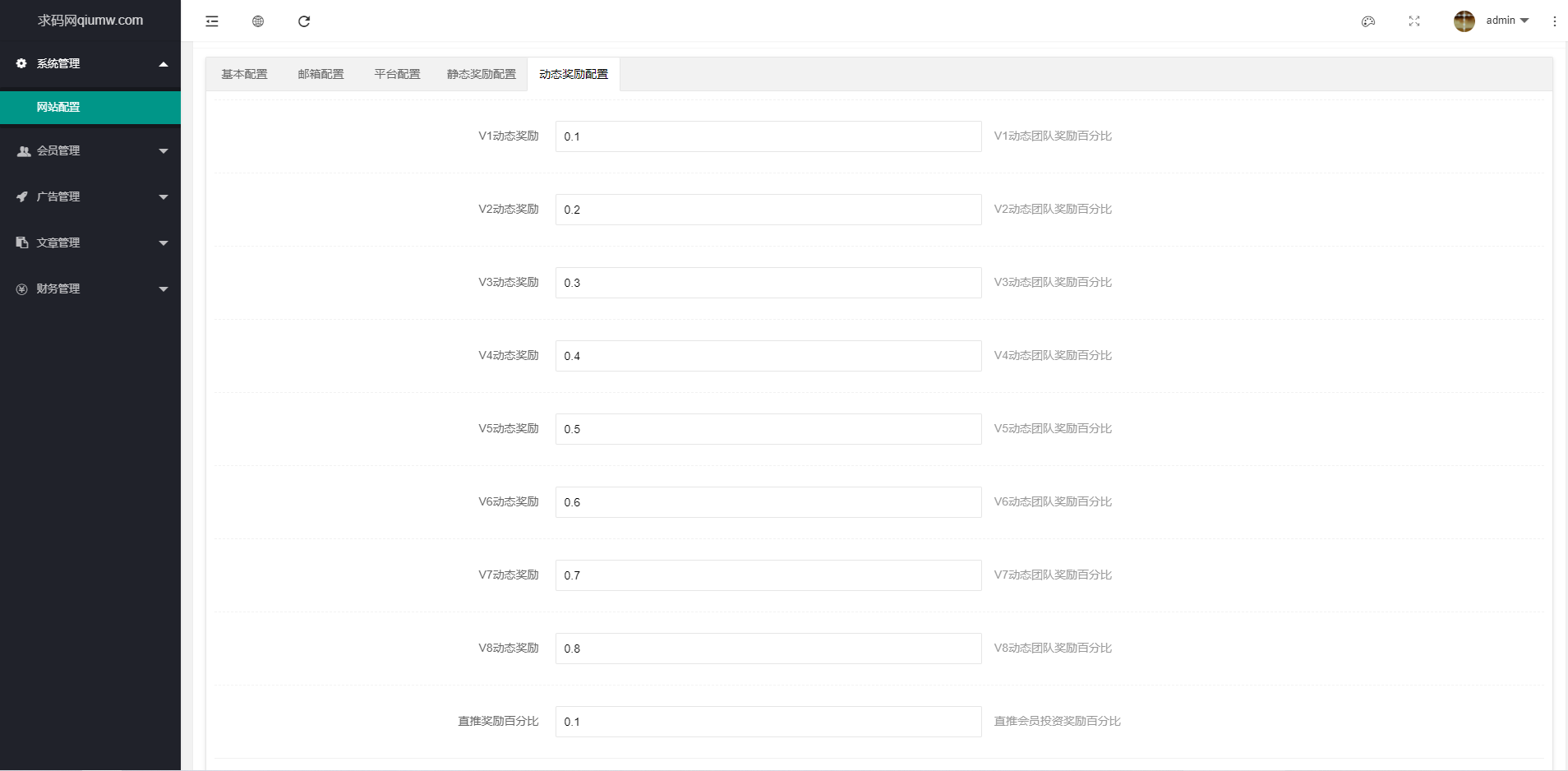This screenshot has height=771, width=1568.
Task: Focus the V7动态奖励 input field
Action: (x=768, y=575)
